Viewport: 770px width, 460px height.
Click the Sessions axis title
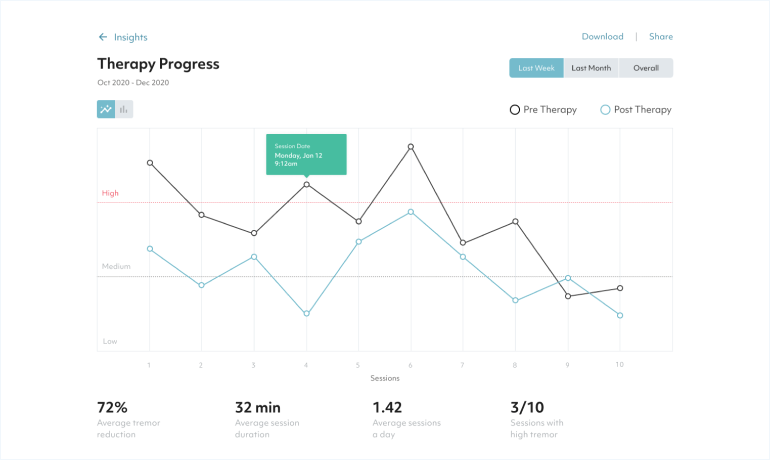coord(385,378)
